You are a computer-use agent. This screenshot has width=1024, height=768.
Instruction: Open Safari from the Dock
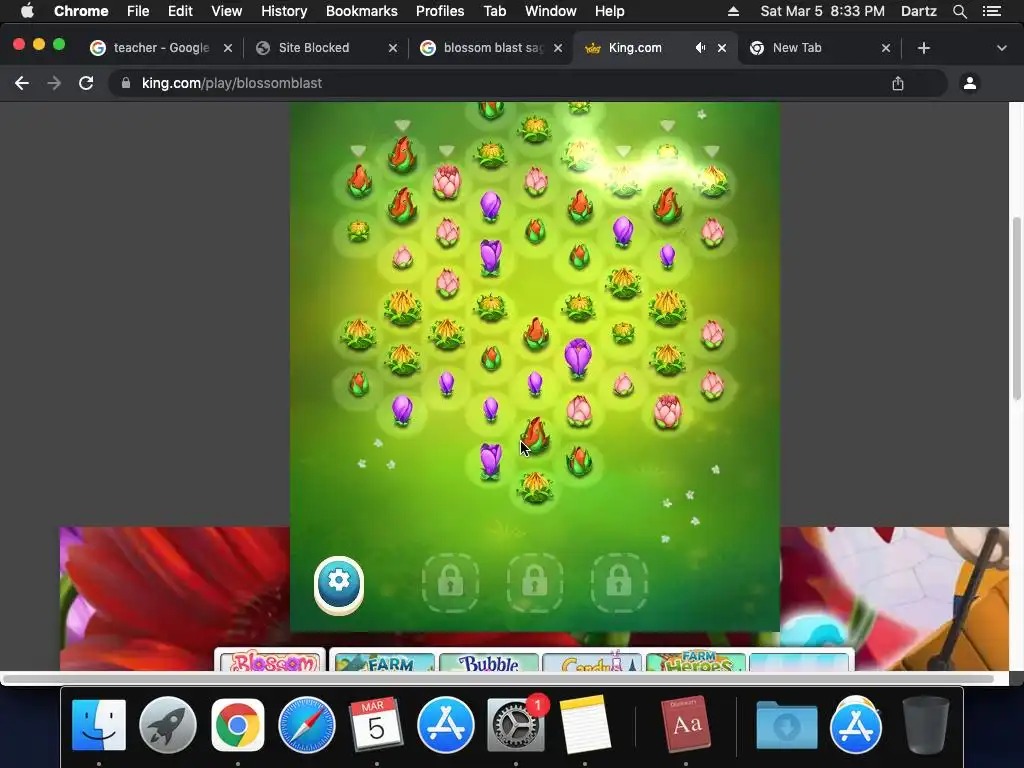coord(307,725)
